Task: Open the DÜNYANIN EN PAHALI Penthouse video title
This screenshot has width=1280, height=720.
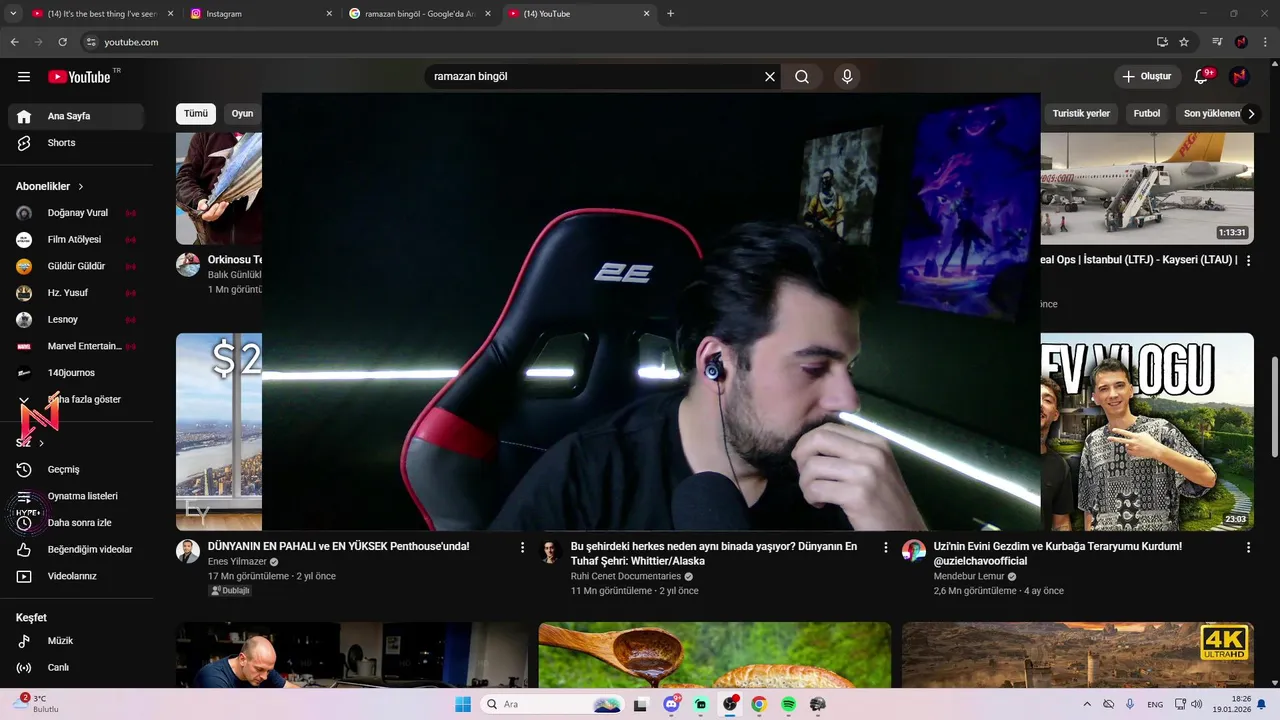Action: pos(339,547)
